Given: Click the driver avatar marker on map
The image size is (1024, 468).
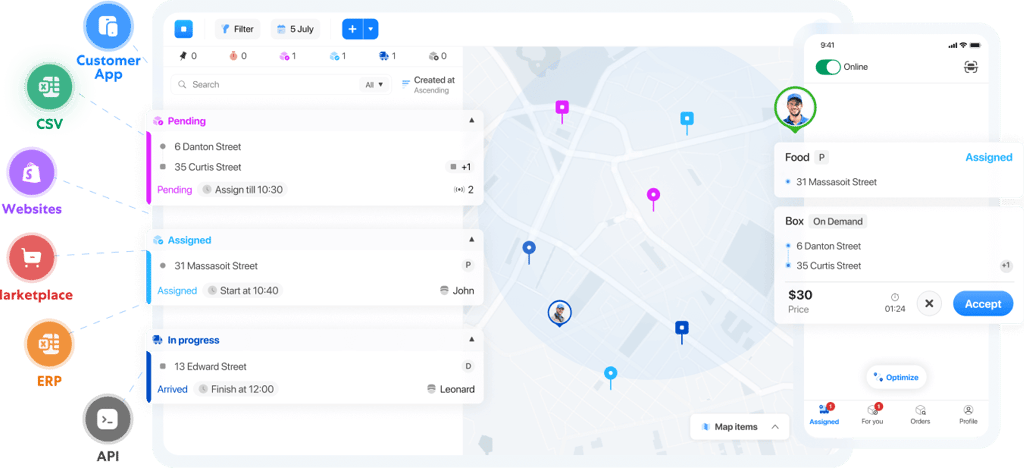Looking at the screenshot, I should 560,313.
